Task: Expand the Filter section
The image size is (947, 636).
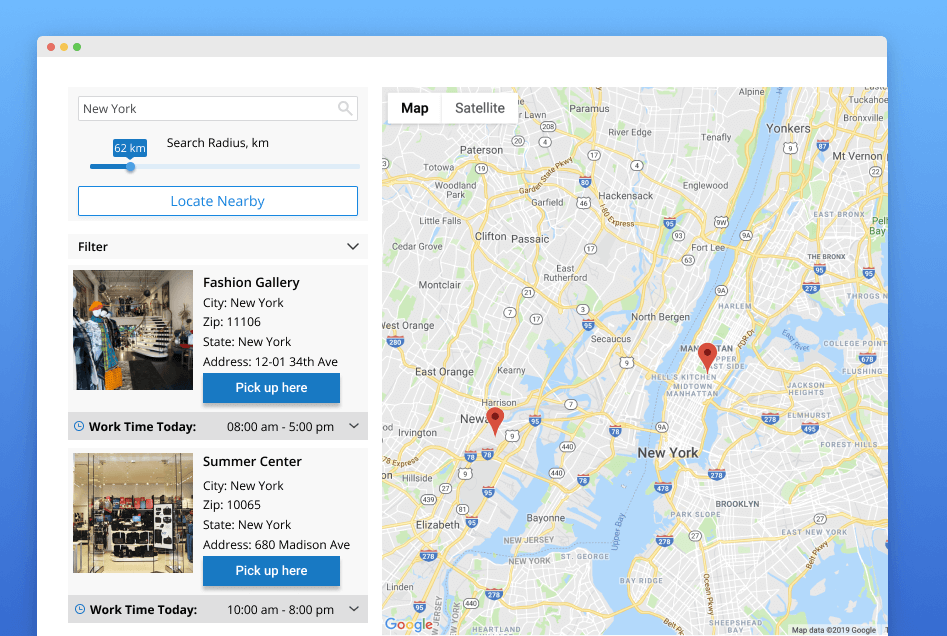Action: tap(352, 247)
